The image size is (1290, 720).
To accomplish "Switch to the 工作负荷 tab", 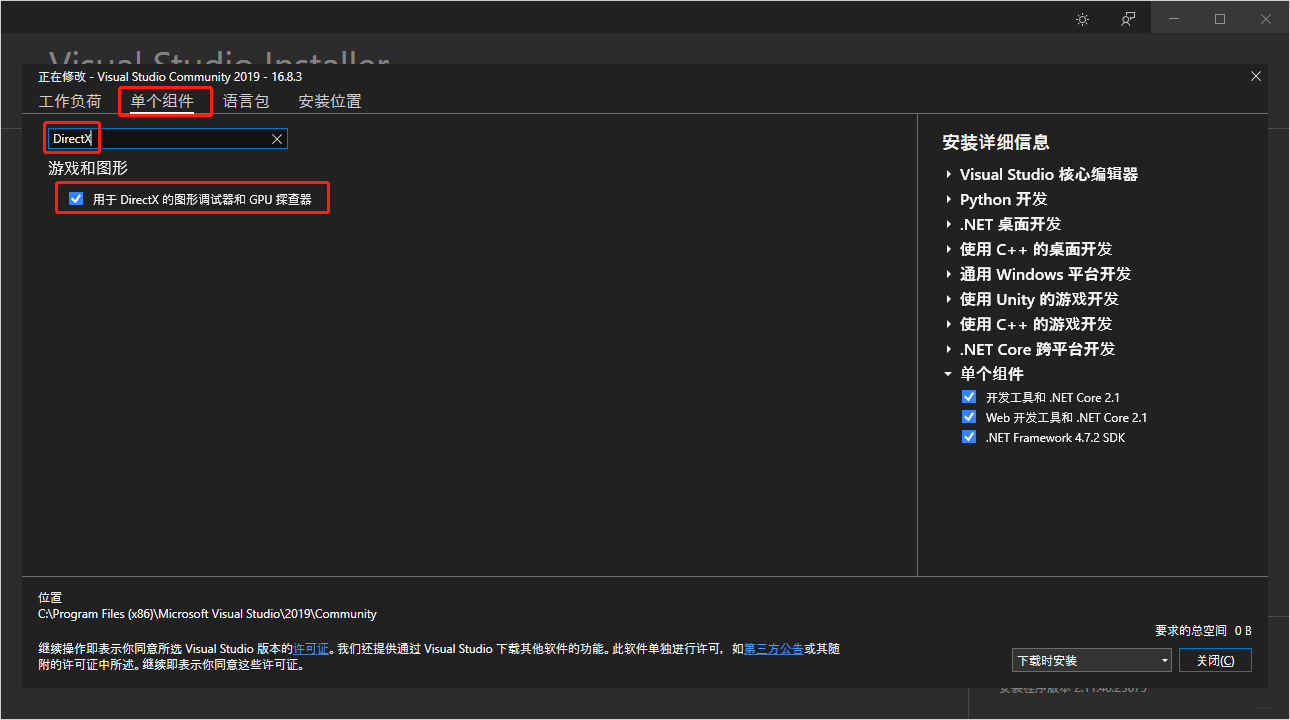I will (x=70, y=101).
